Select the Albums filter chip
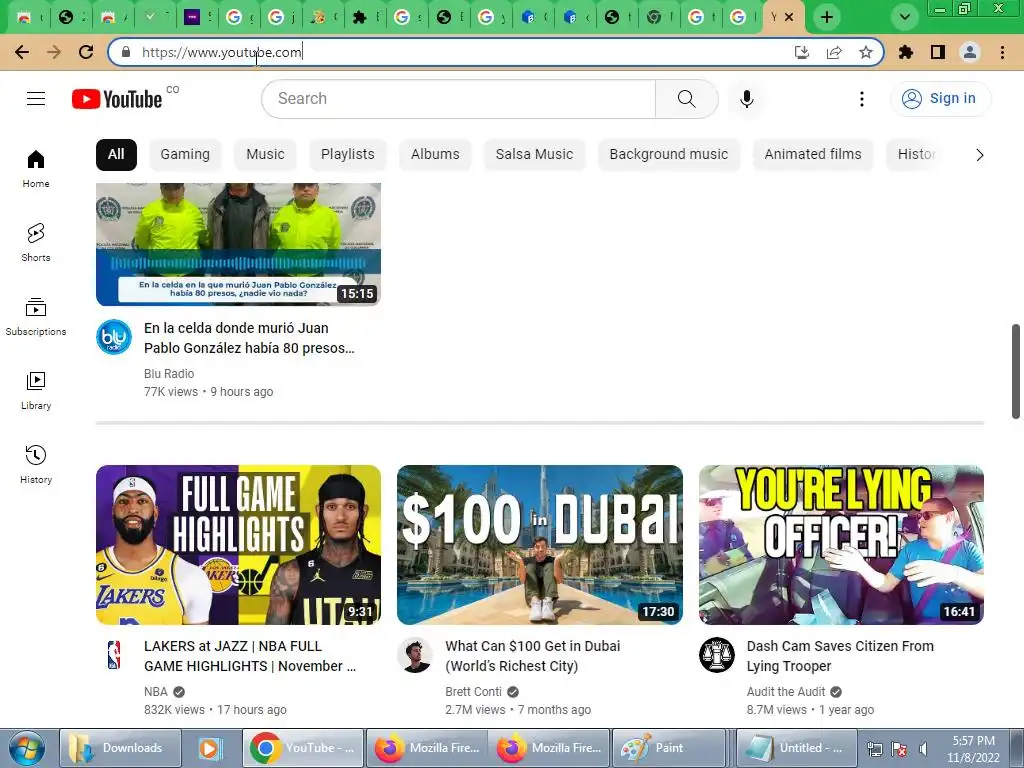The height and width of the screenshot is (768, 1024). tap(435, 155)
